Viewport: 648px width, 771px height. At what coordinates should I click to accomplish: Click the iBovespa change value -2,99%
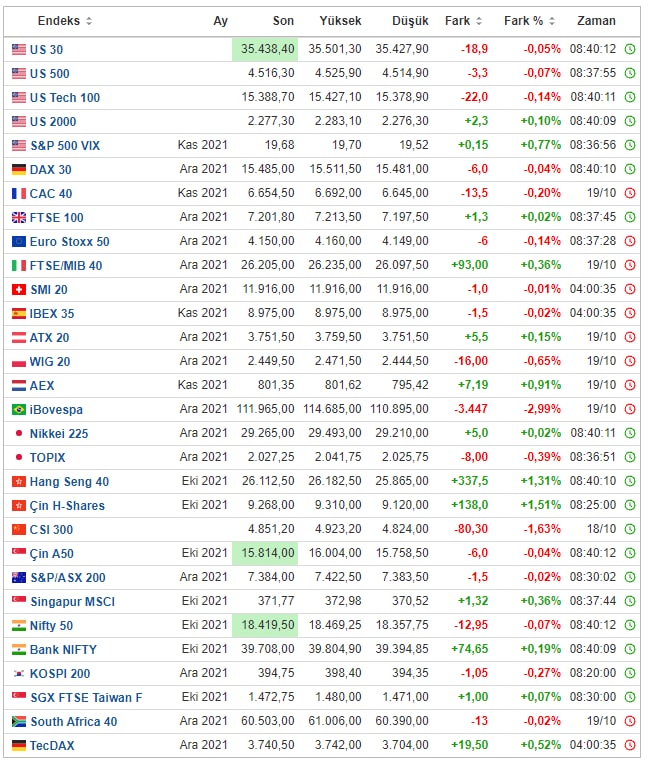(x=542, y=409)
